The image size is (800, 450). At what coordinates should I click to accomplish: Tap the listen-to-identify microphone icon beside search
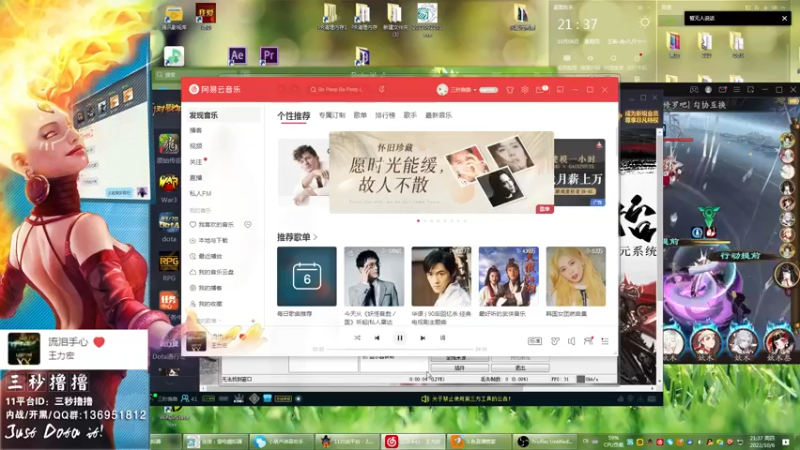pos(382,89)
